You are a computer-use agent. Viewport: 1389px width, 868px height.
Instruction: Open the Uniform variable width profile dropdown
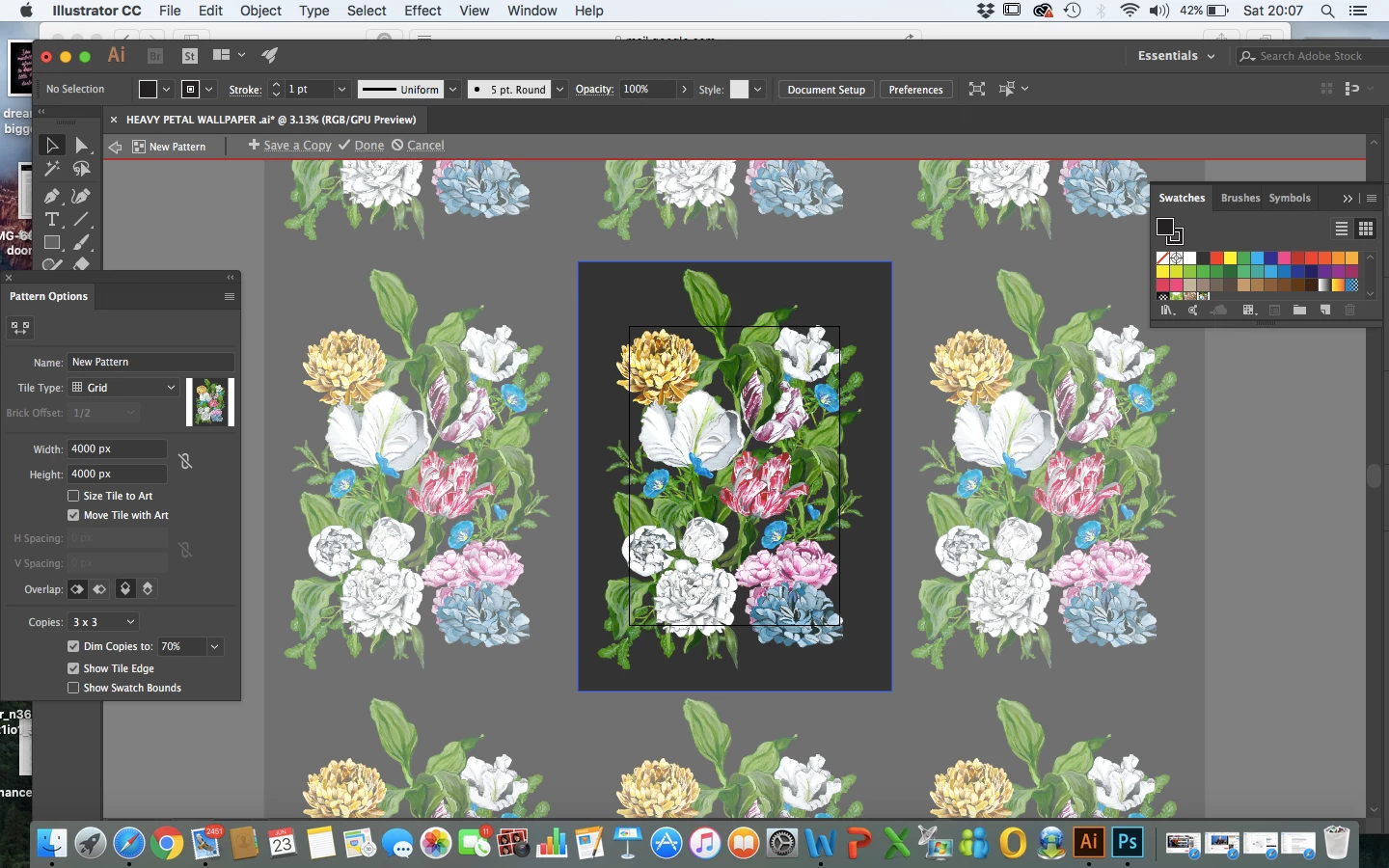pos(452,89)
